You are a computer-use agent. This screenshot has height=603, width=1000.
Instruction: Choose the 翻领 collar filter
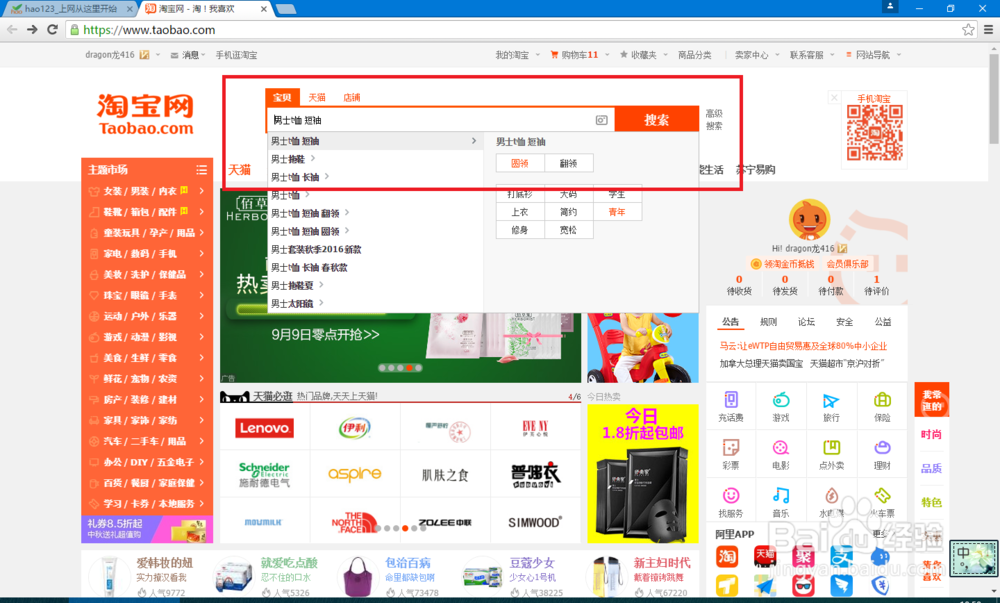[x=569, y=163]
